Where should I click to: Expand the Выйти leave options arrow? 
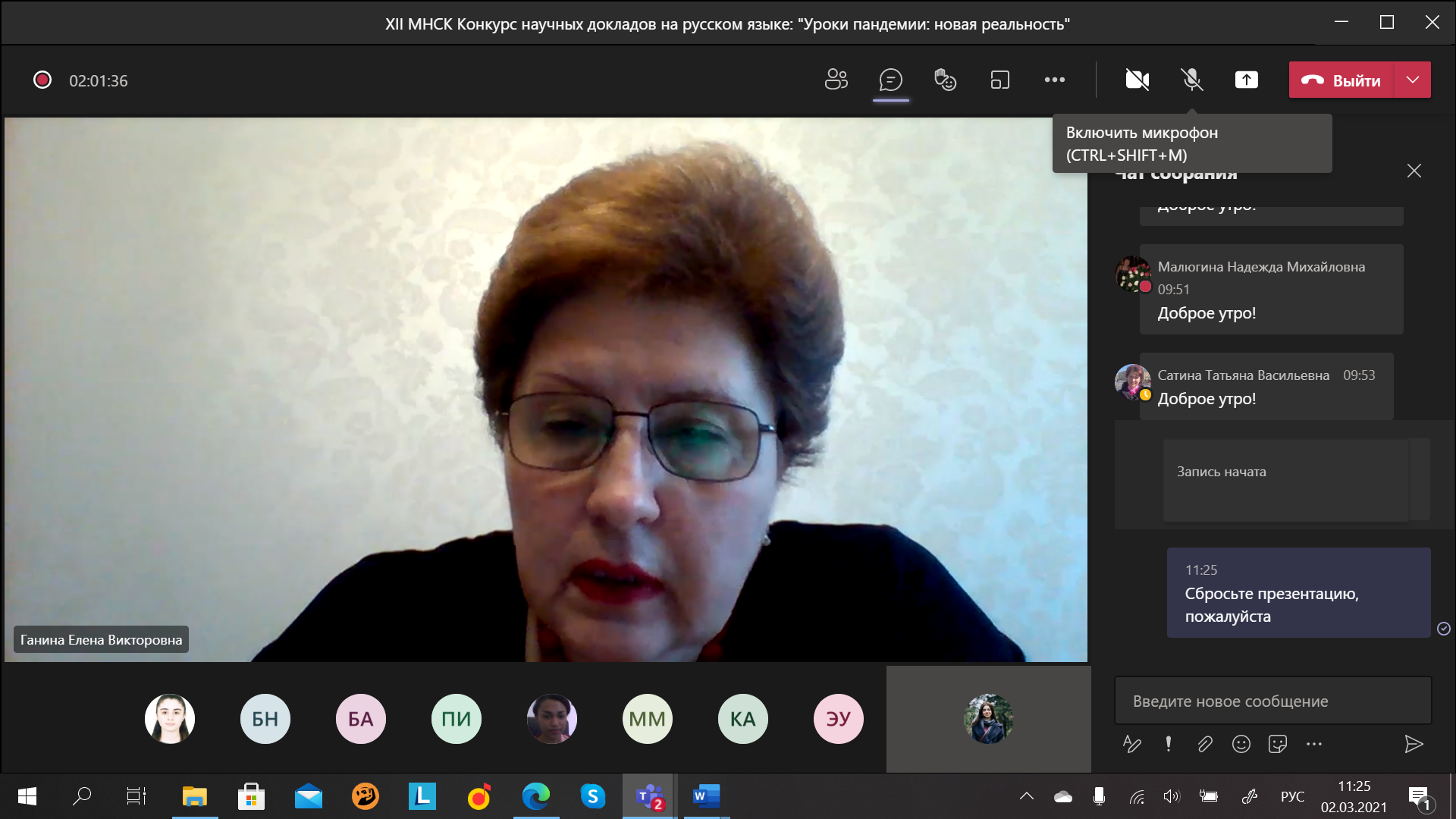point(1413,80)
